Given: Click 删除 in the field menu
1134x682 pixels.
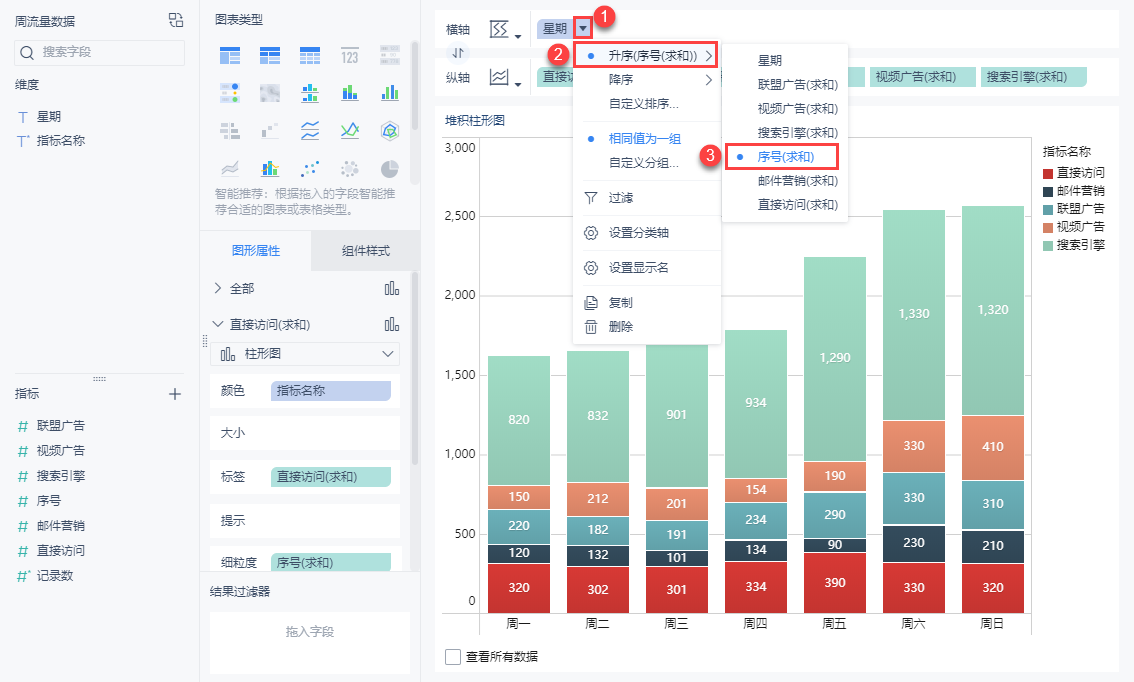Looking at the screenshot, I should pyautogui.click(x=621, y=327).
